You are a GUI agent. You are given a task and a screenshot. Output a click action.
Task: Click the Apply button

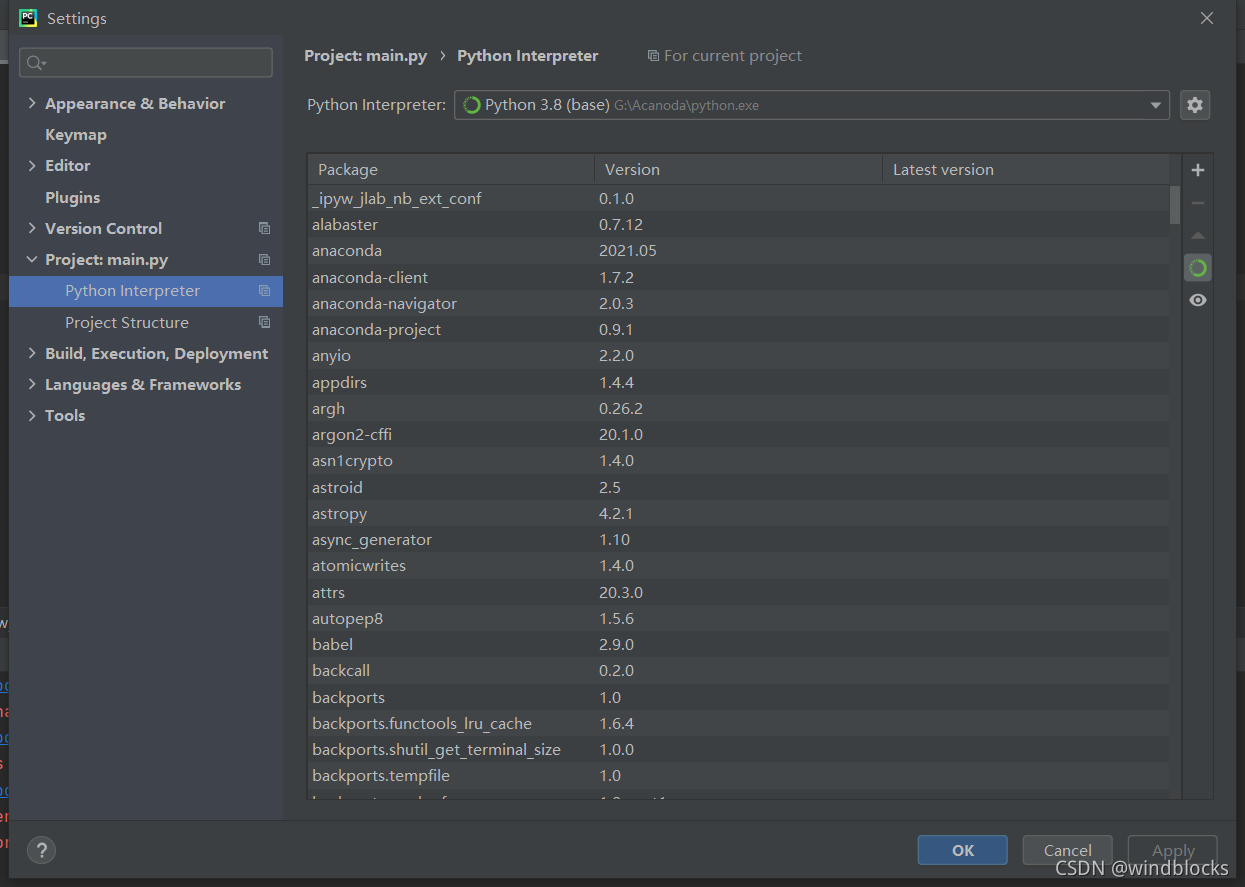click(x=1172, y=850)
